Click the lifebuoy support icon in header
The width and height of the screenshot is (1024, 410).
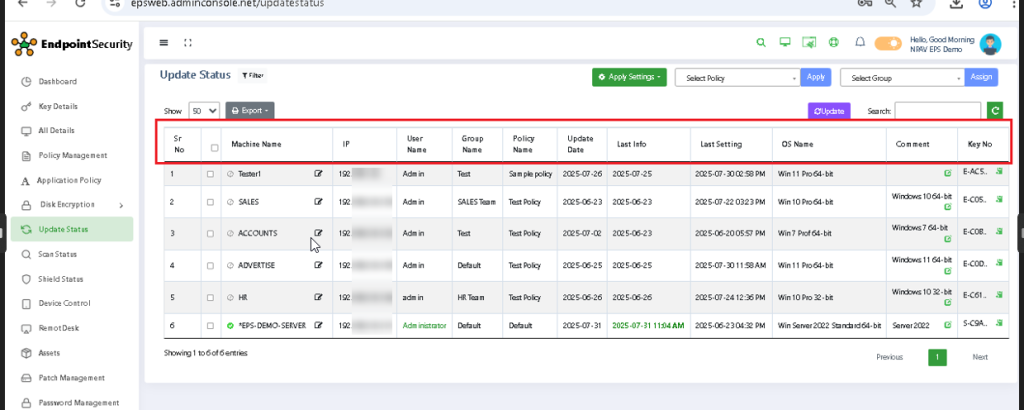pyautogui.click(x=833, y=43)
